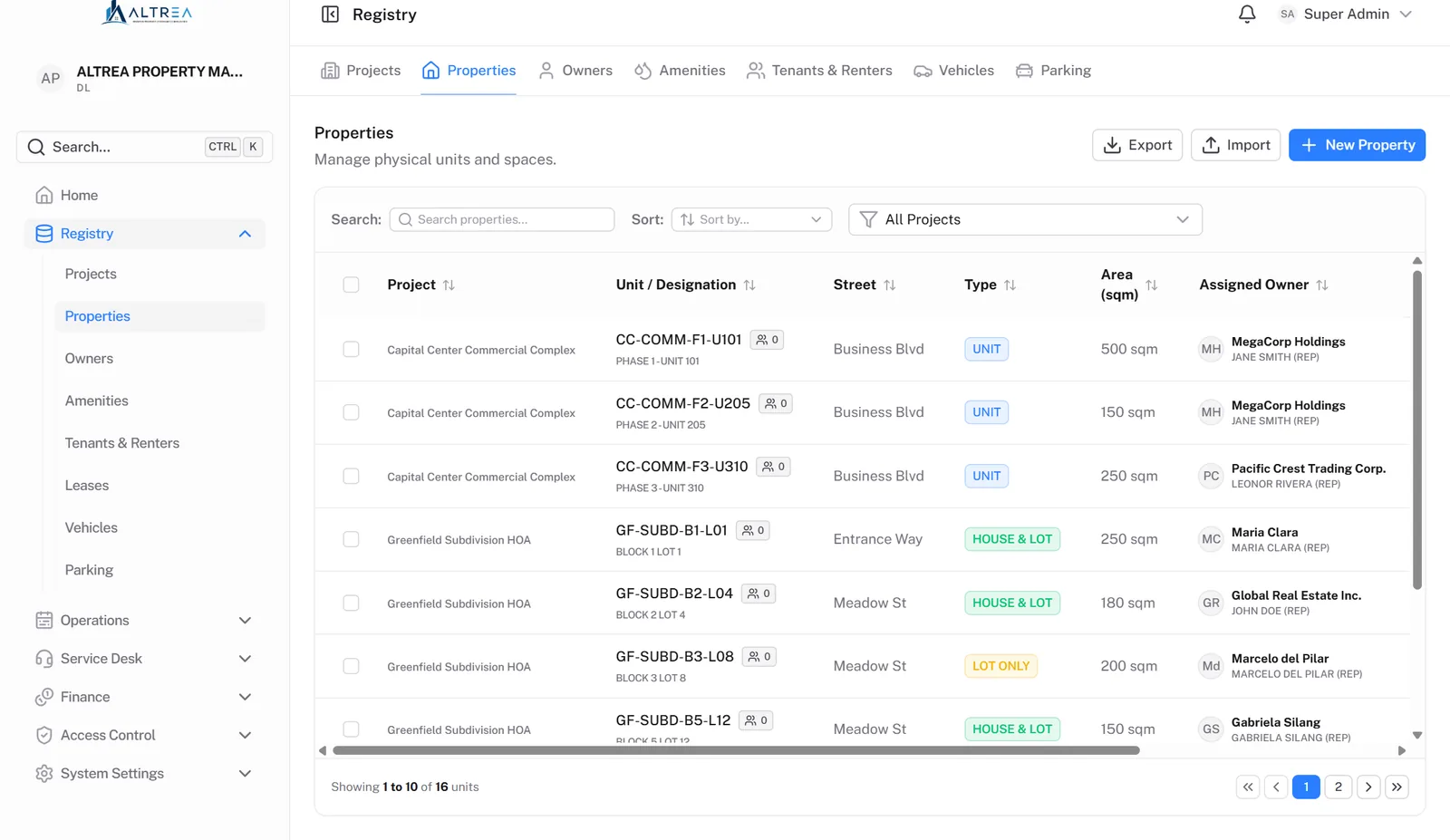Switch to the Vehicles tab
This screenshot has height=840, width=1450.
tap(953, 71)
